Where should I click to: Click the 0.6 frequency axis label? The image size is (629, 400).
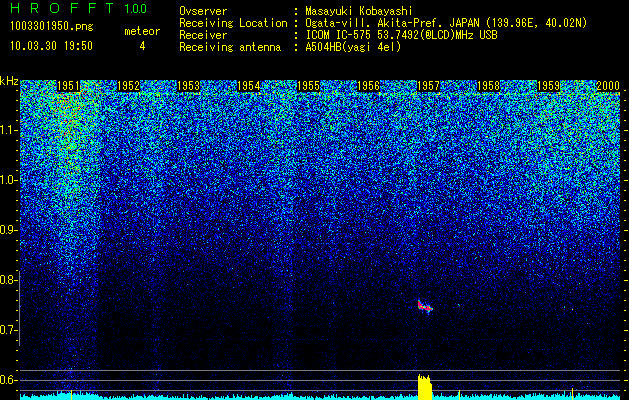pos(8,380)
